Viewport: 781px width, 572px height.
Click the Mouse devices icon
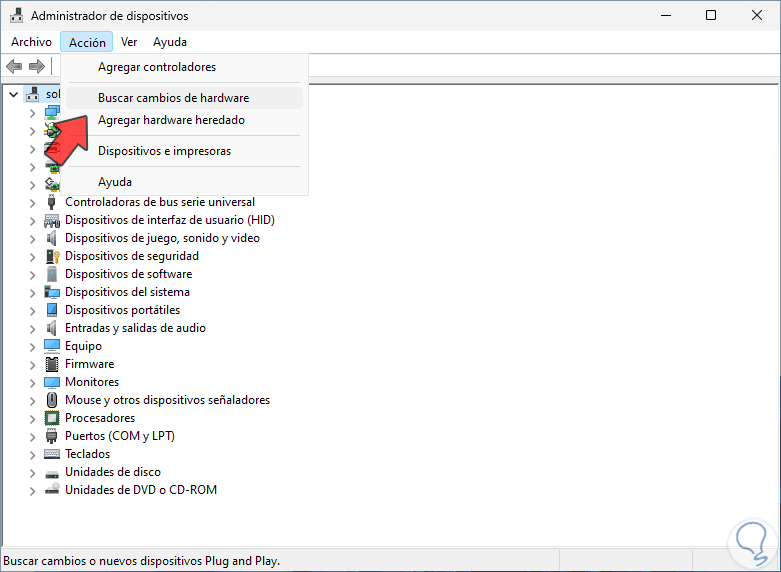[x=52, y=400]
